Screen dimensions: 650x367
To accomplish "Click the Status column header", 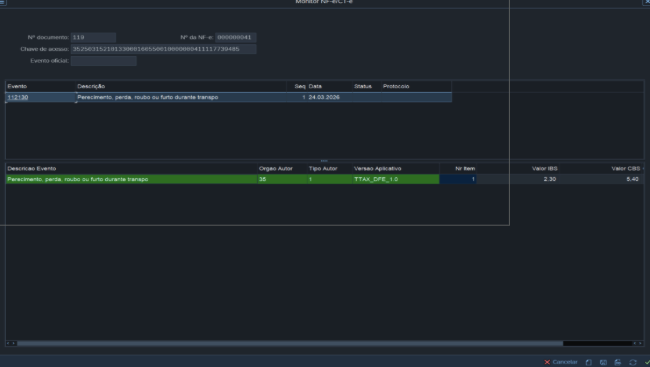I will [x=367, y=86].
